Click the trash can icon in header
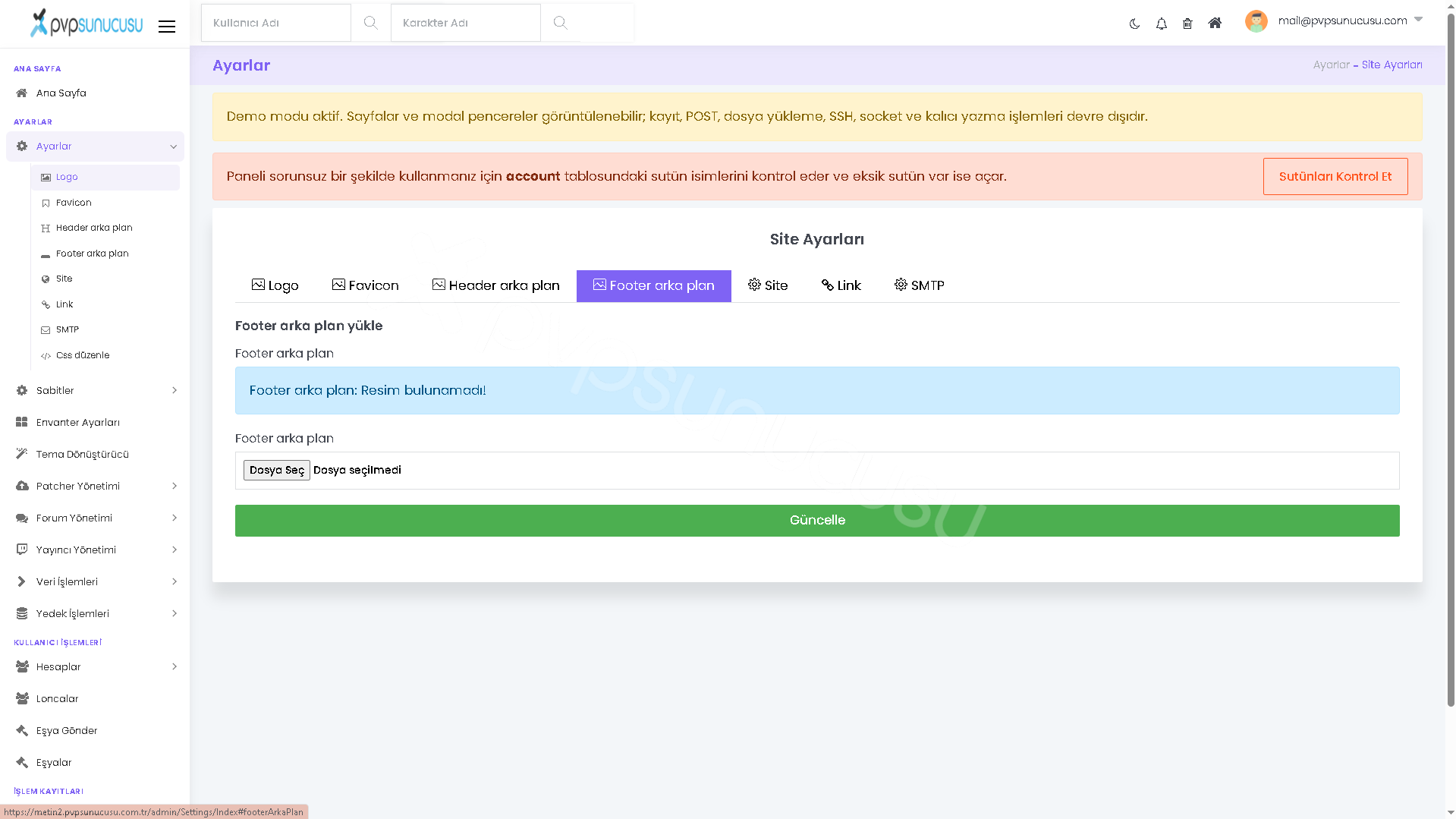Screen dimensions: 1456x819 pyautogui.click(x=1187, y=24)
